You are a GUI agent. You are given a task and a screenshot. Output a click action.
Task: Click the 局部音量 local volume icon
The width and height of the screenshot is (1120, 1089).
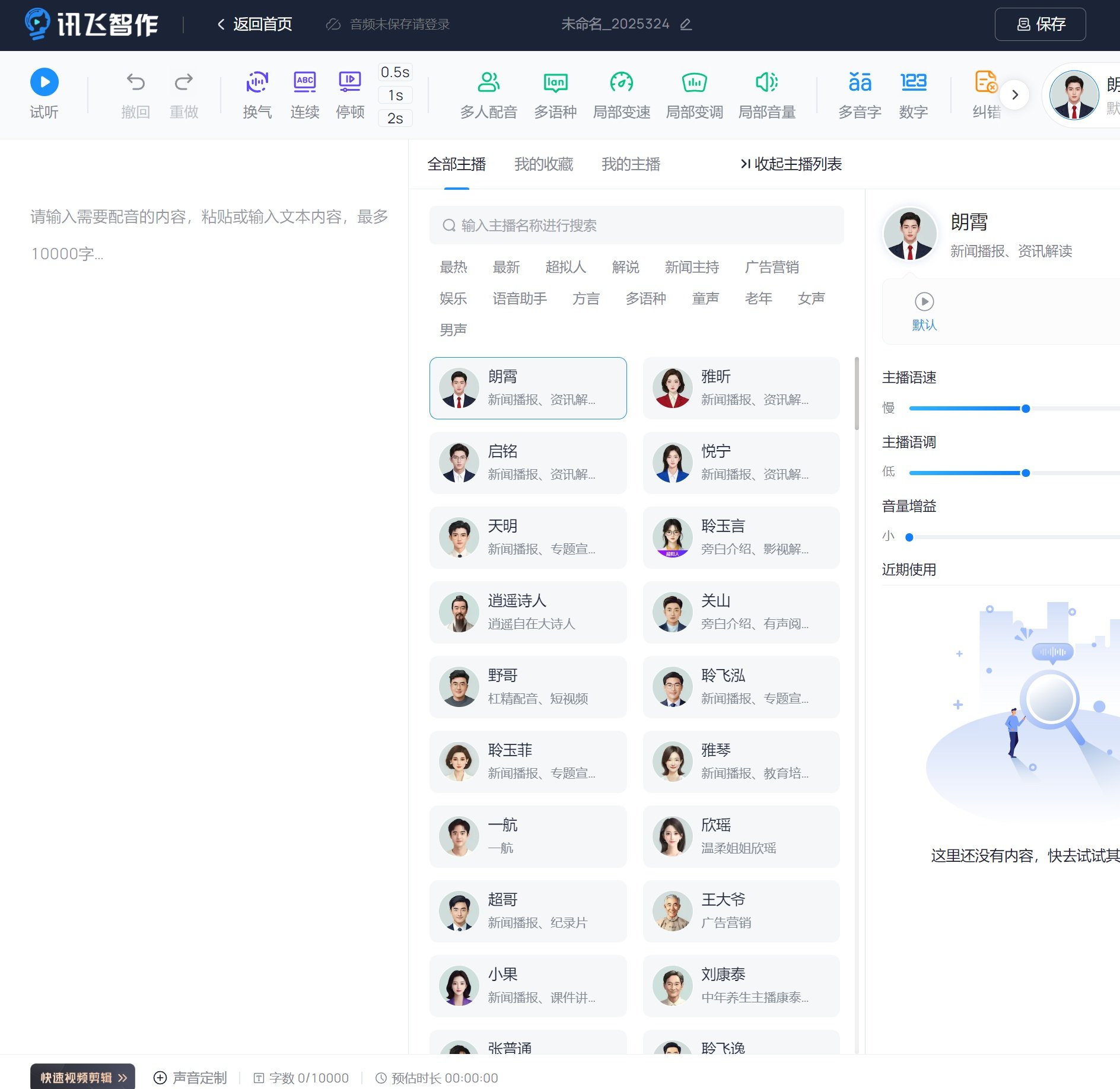766,84
